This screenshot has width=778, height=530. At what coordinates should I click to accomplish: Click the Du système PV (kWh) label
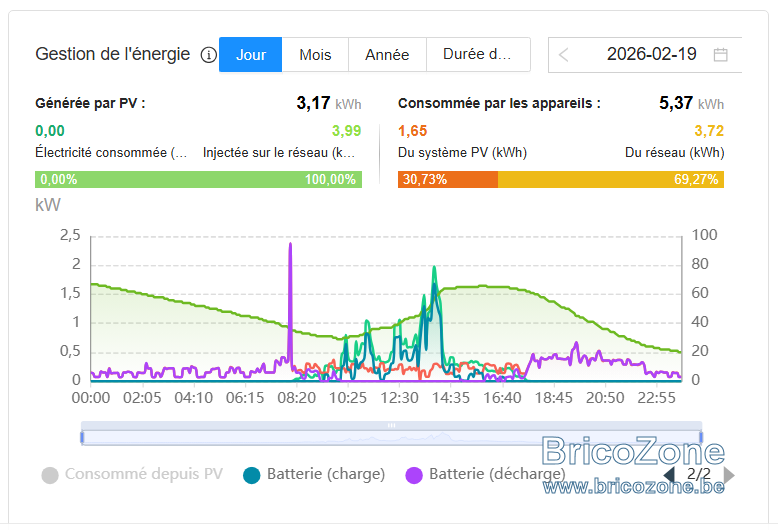coord(462,153)
